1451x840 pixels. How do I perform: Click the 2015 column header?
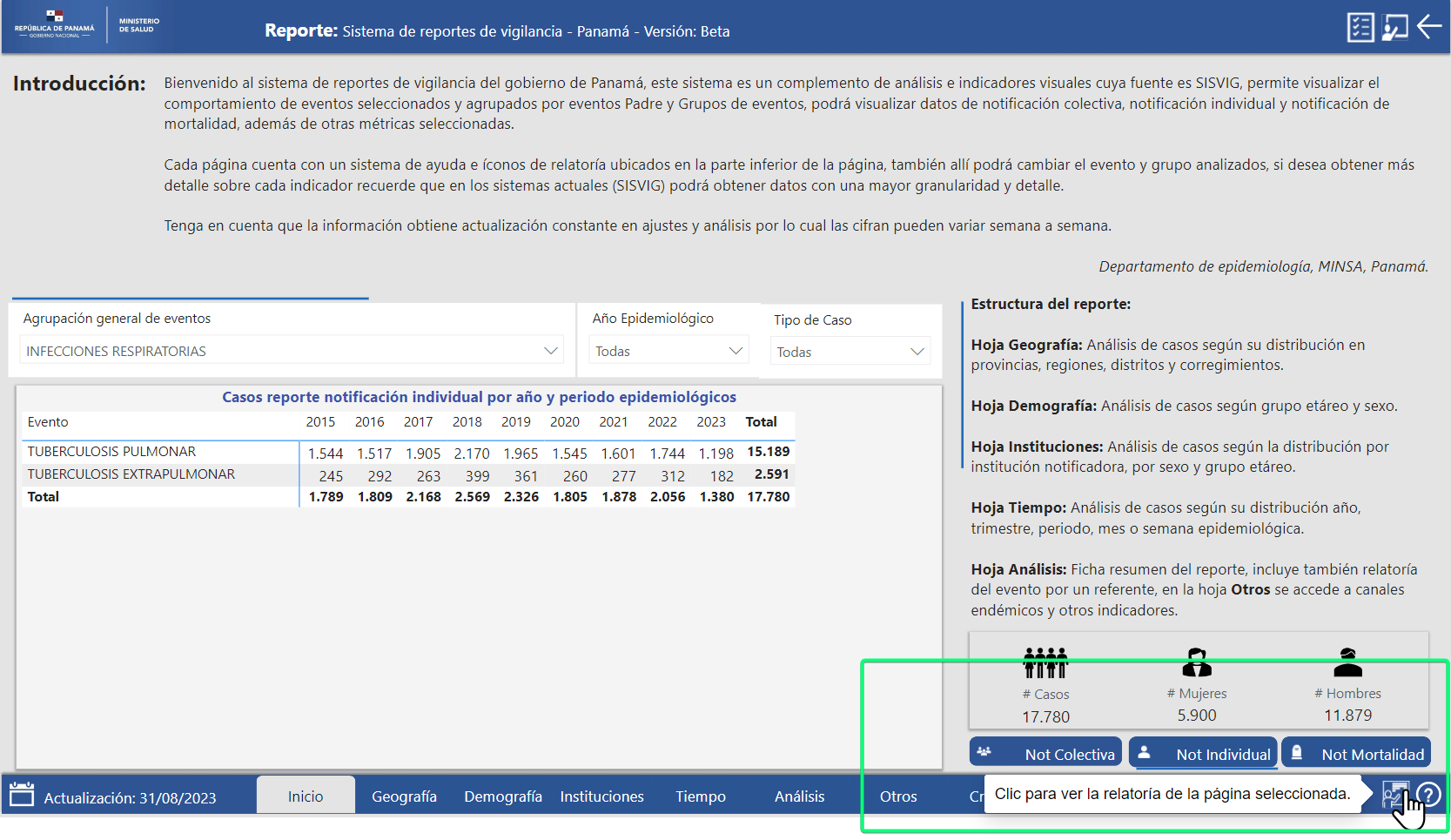[320, 421]
